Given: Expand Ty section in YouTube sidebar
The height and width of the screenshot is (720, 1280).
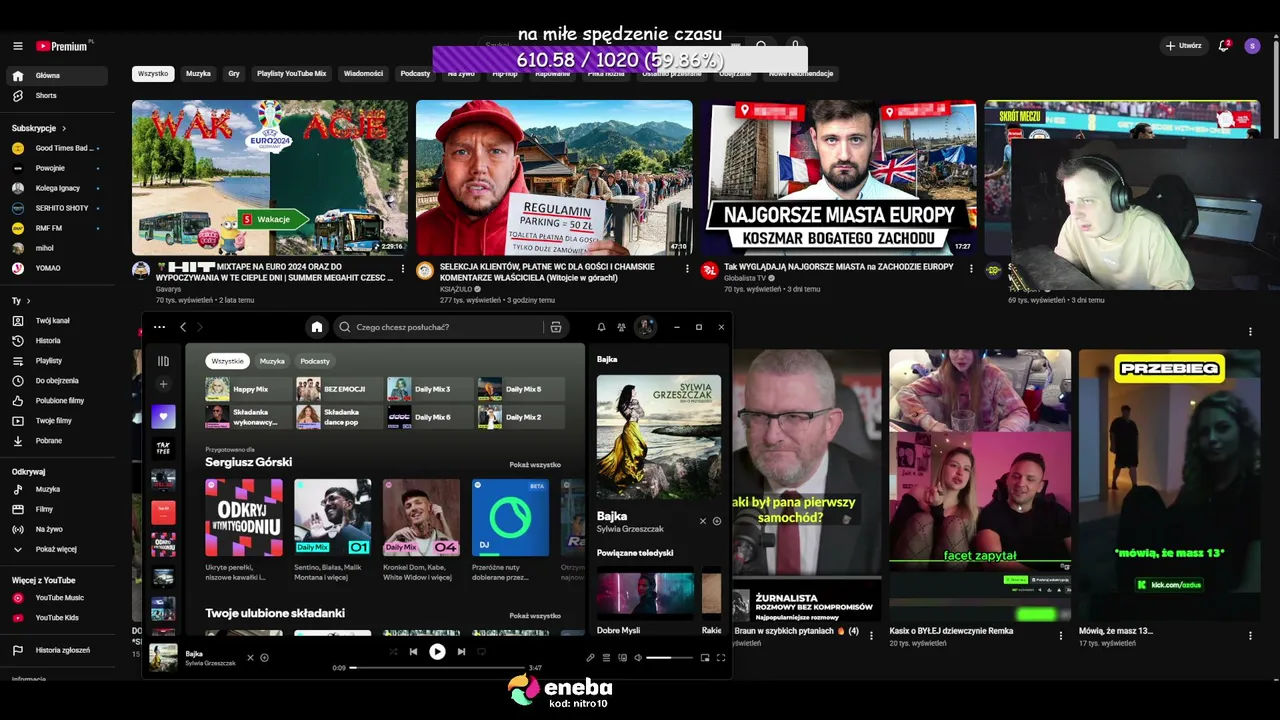Looking at the screenshot, I should 21,301.
